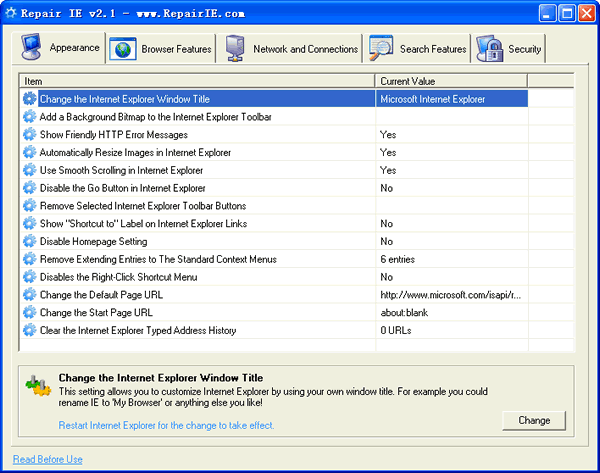Click the Repair IE title bar gear icon
Viewport: 600px width, 473px height.
coord(10,13)
